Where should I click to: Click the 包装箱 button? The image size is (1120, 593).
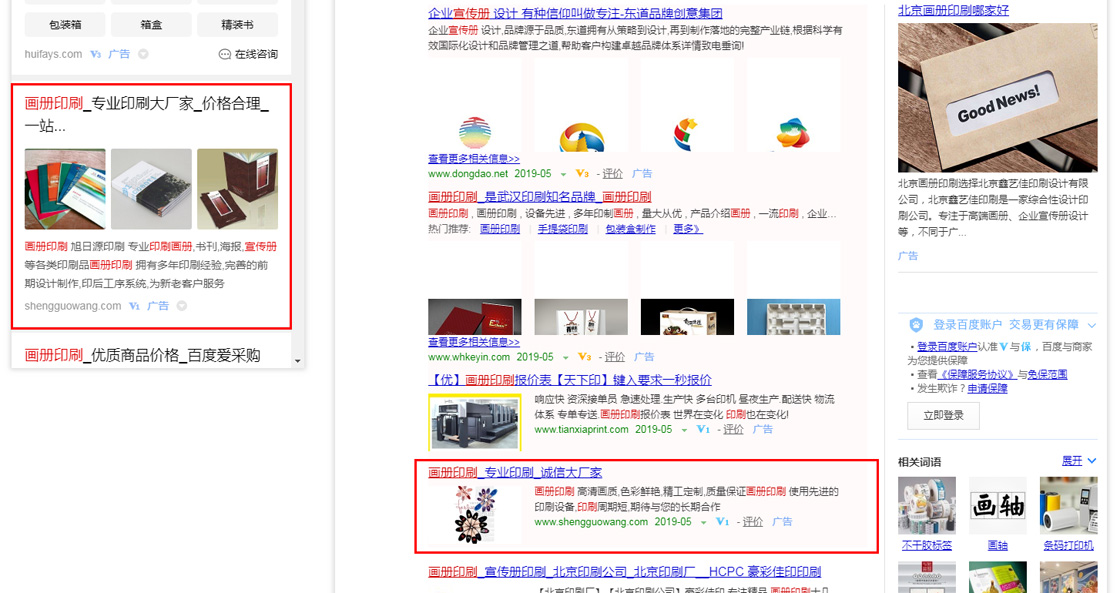[65, 24]
